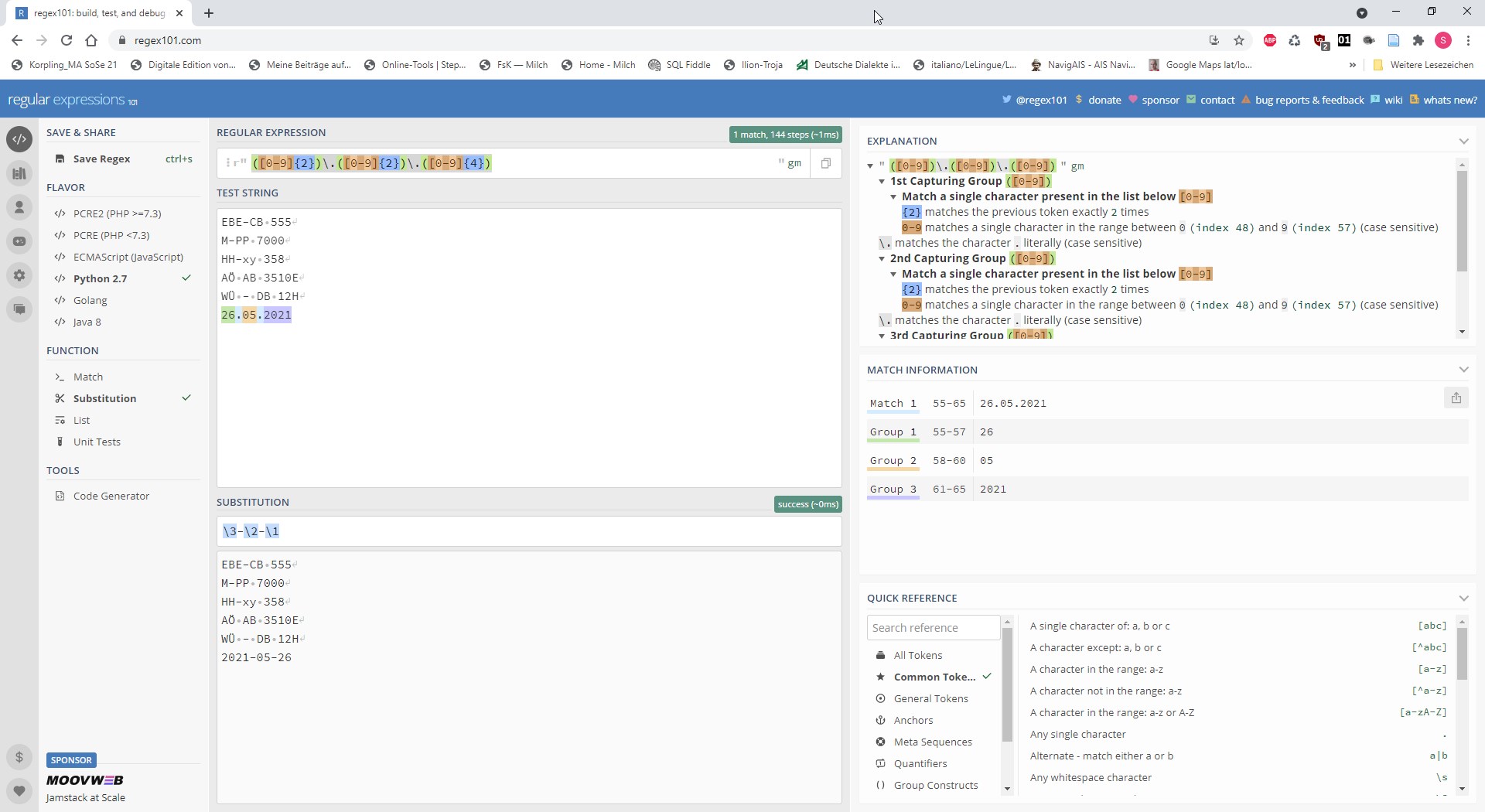Collapse first 'Match a single character' node
The image size is (1485, 812).
click(893, 196)
